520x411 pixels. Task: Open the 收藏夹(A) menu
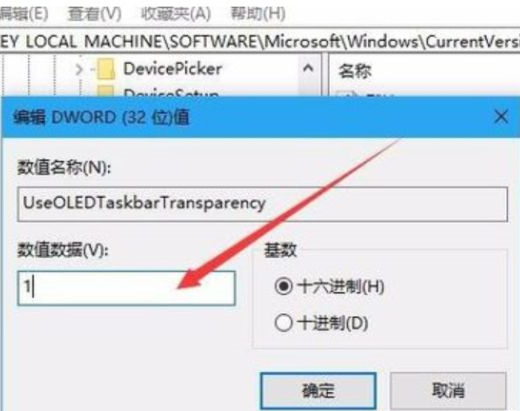(x=176, y=14)
